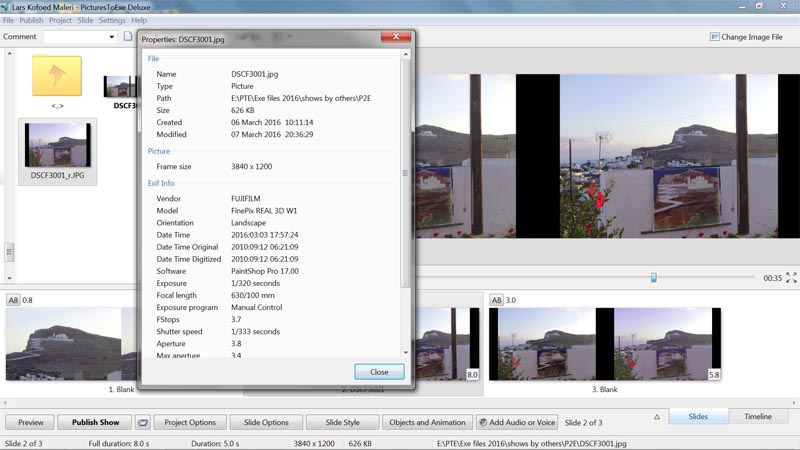The width and height of the screenshot is (800, 450).
Task: Click the AB label on slide 3
Action: [x=496, y=300]
